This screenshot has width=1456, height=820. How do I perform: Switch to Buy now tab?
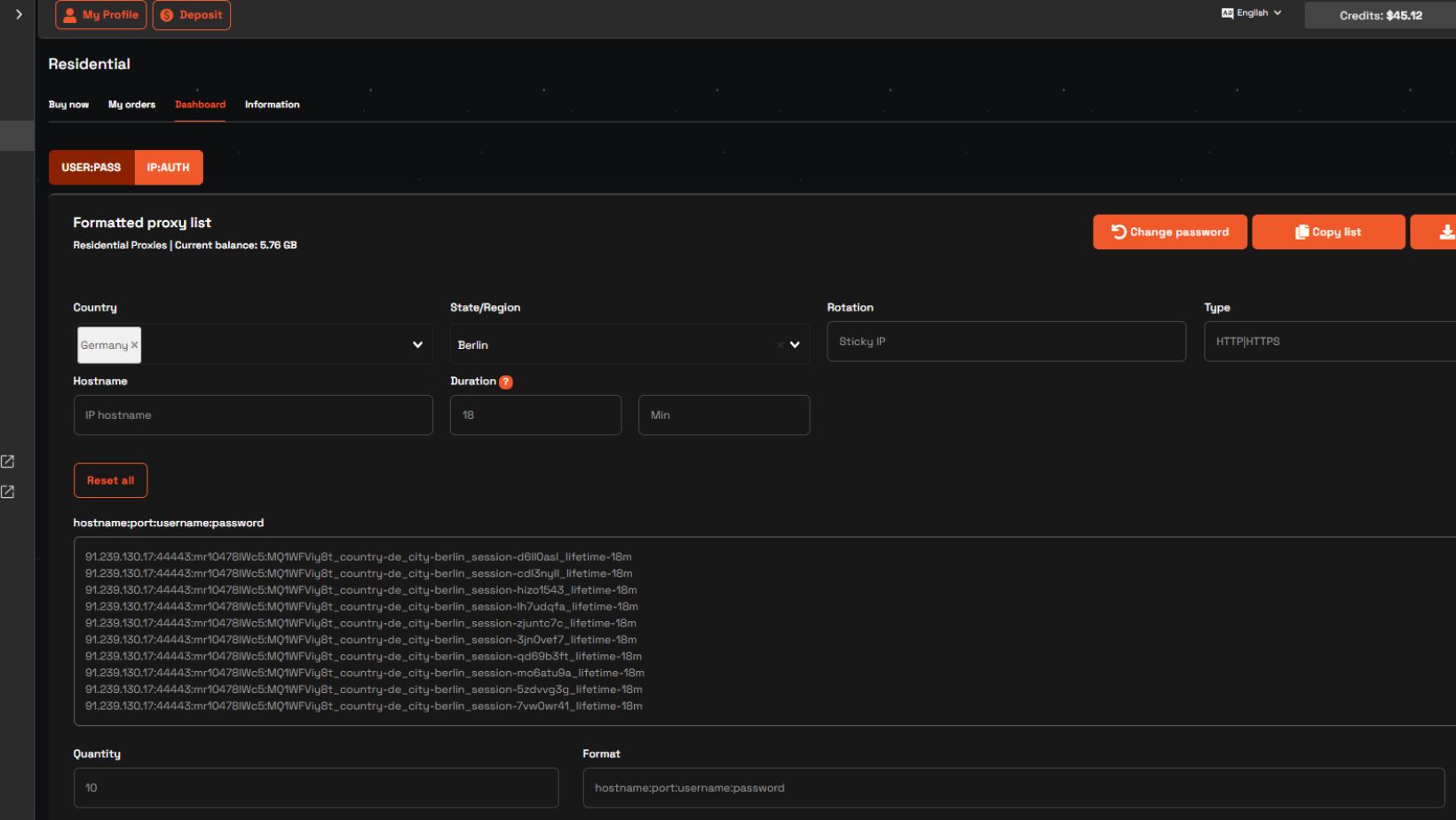pos(68,105)
